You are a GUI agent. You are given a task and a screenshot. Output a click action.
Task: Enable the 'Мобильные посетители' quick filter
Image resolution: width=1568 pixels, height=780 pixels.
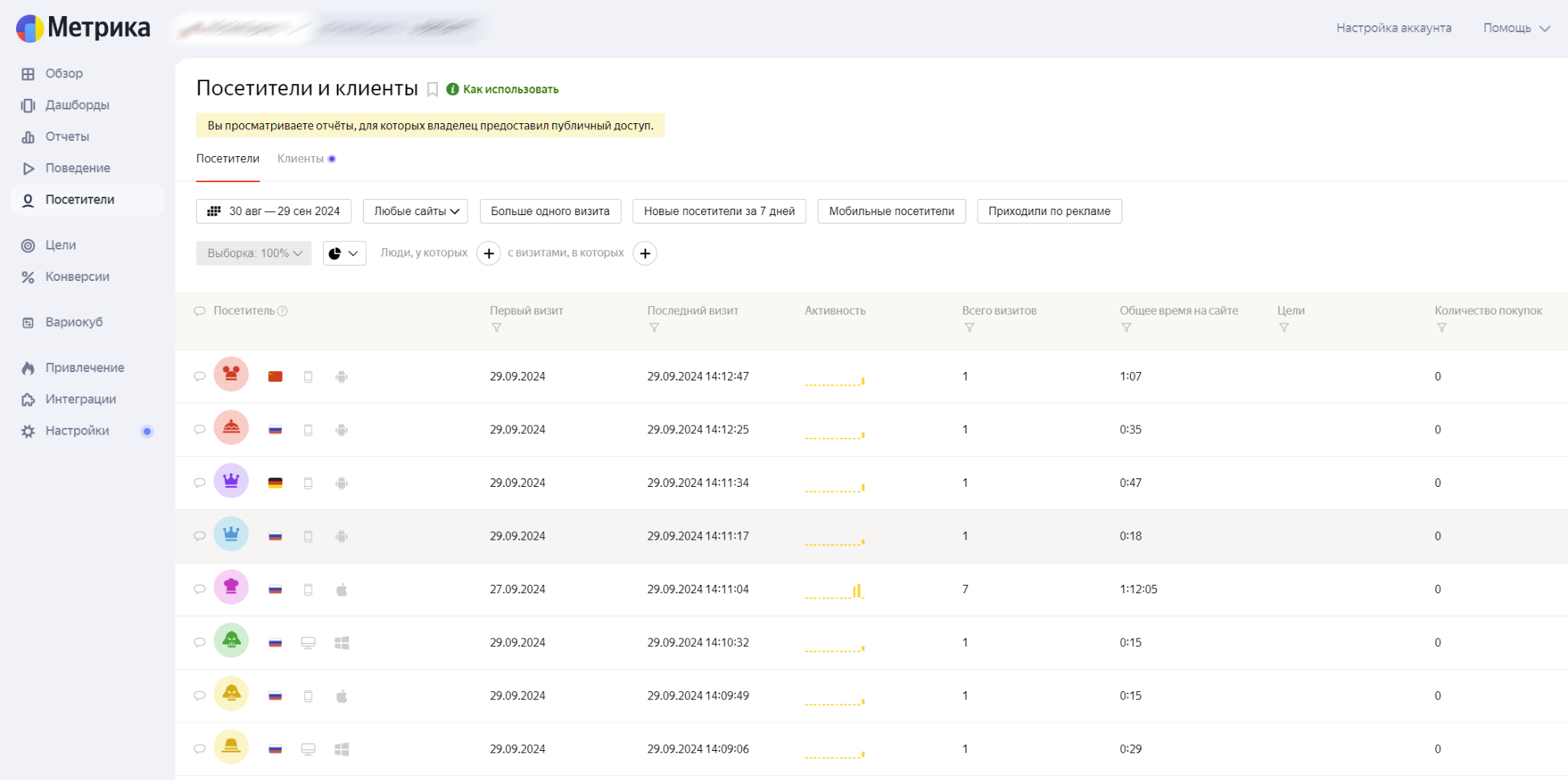pyautogui.click(x=891, y=211)
